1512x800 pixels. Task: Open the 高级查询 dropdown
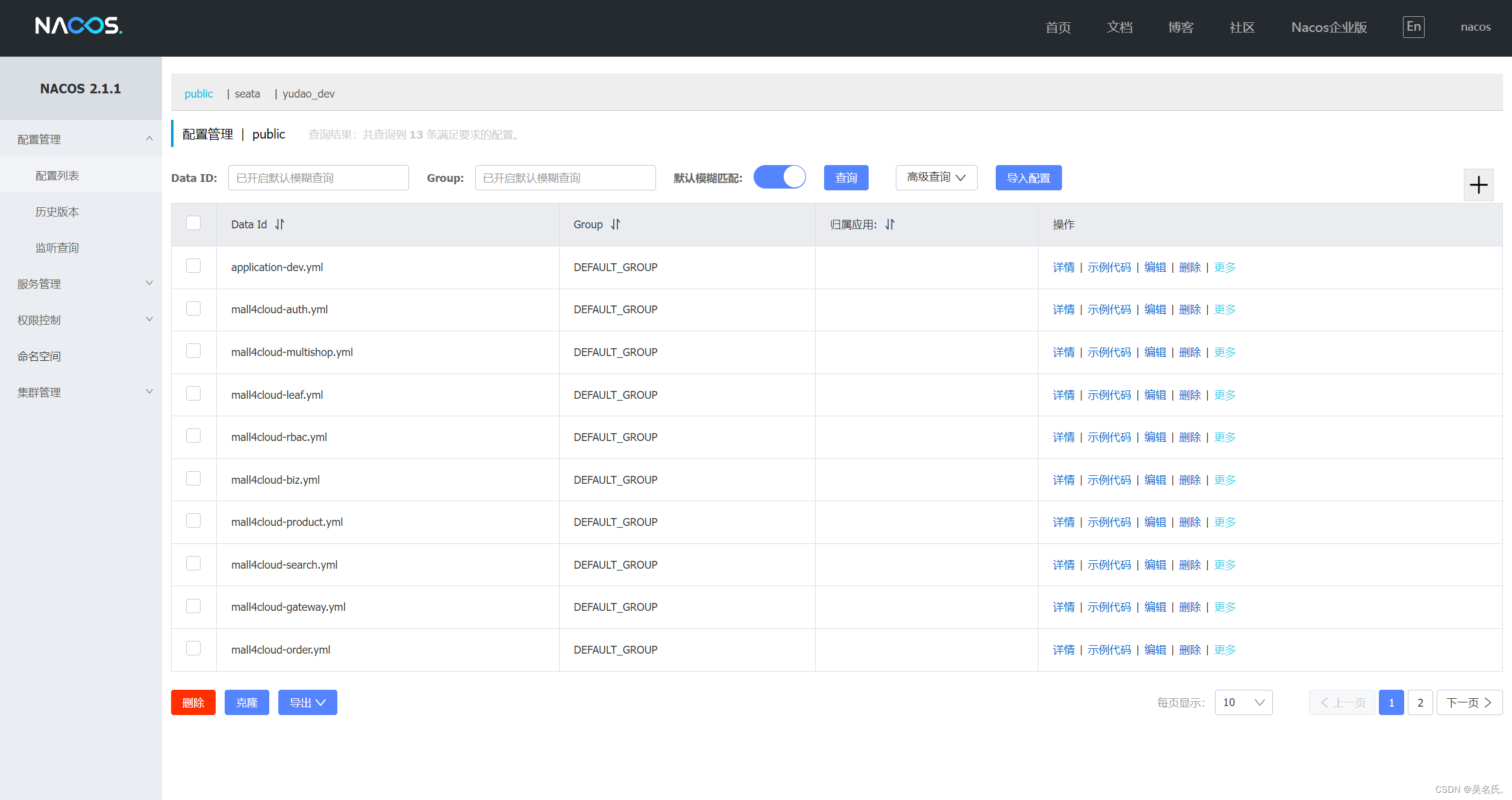936,177
